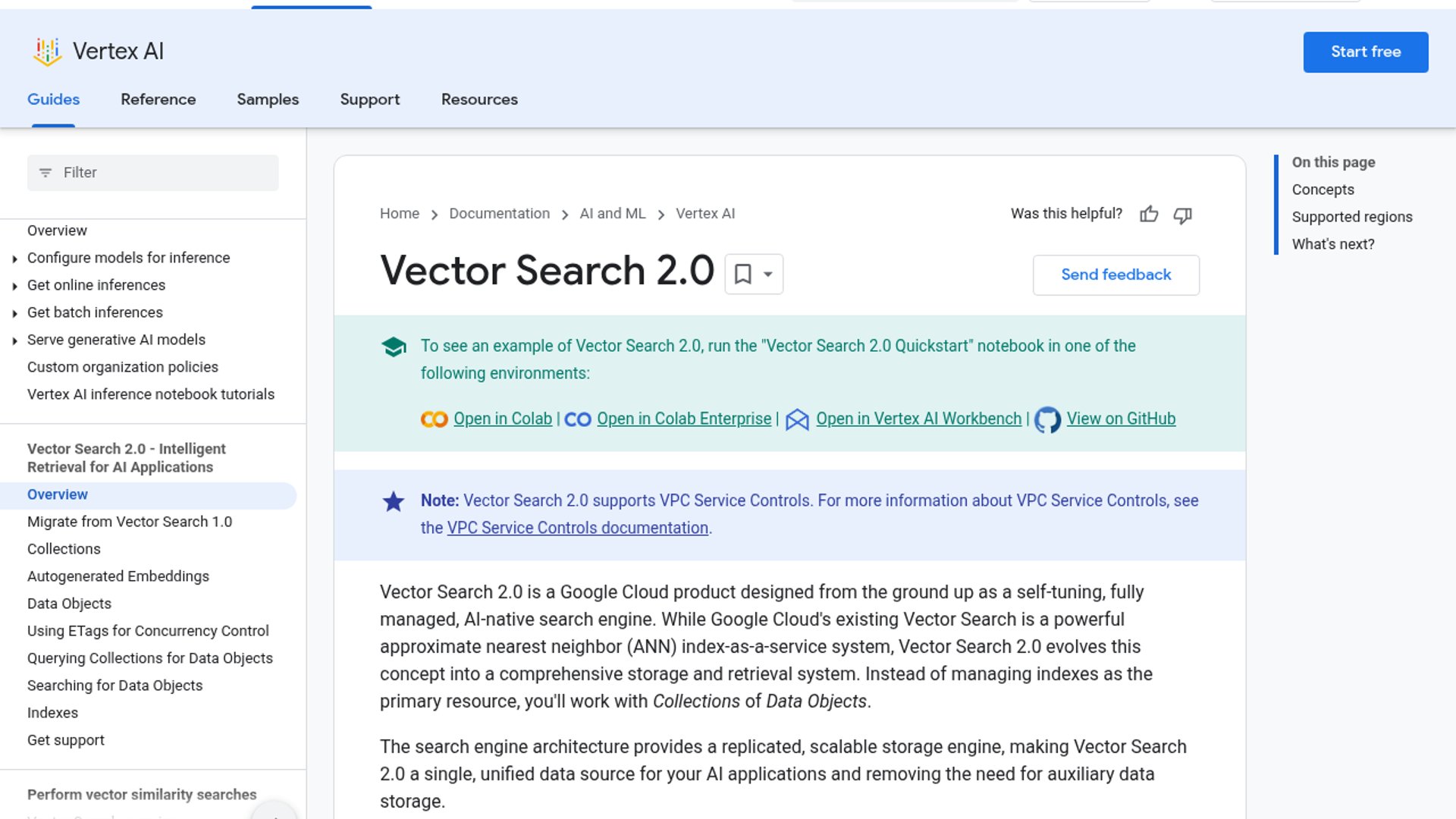Viewport: 1456px width, 819px height.
Task: Click the Colab Enterprise logo icon
Action: [x=578, y=419]
